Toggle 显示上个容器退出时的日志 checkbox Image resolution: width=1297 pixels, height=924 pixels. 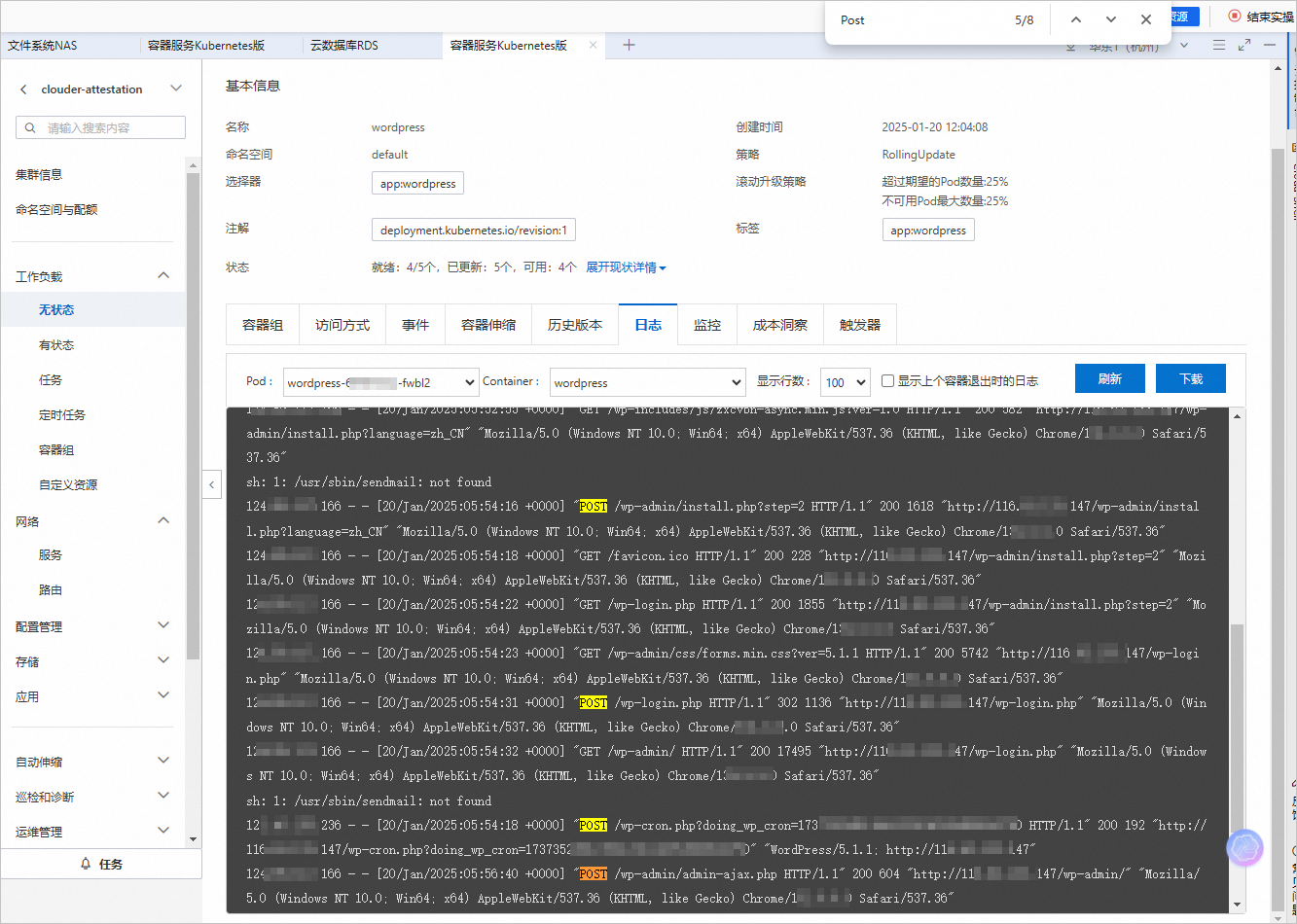[887, 381]
